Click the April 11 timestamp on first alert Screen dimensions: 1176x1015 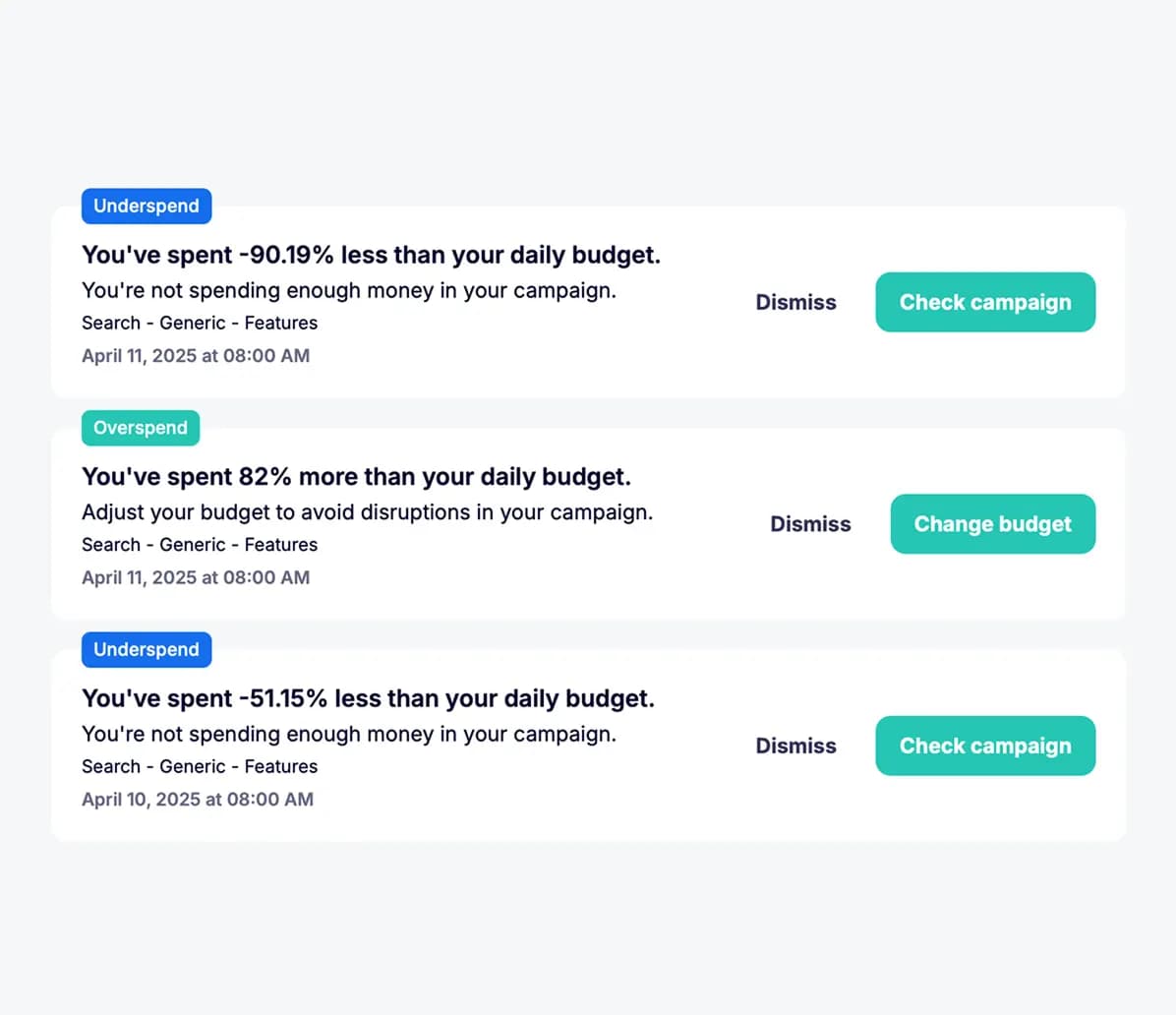coord(196,355)
